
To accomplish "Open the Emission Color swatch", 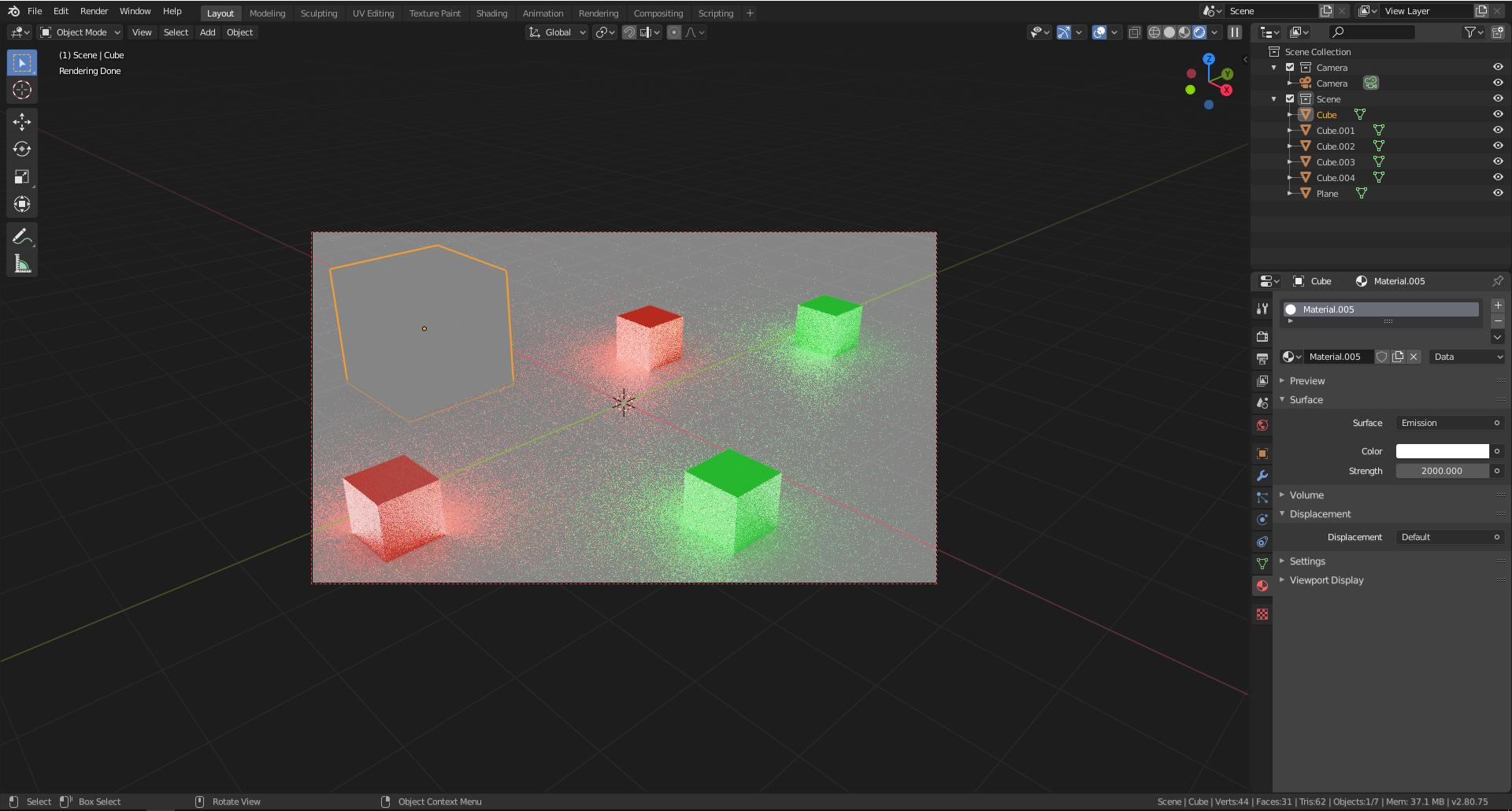I will [1441, 450].
